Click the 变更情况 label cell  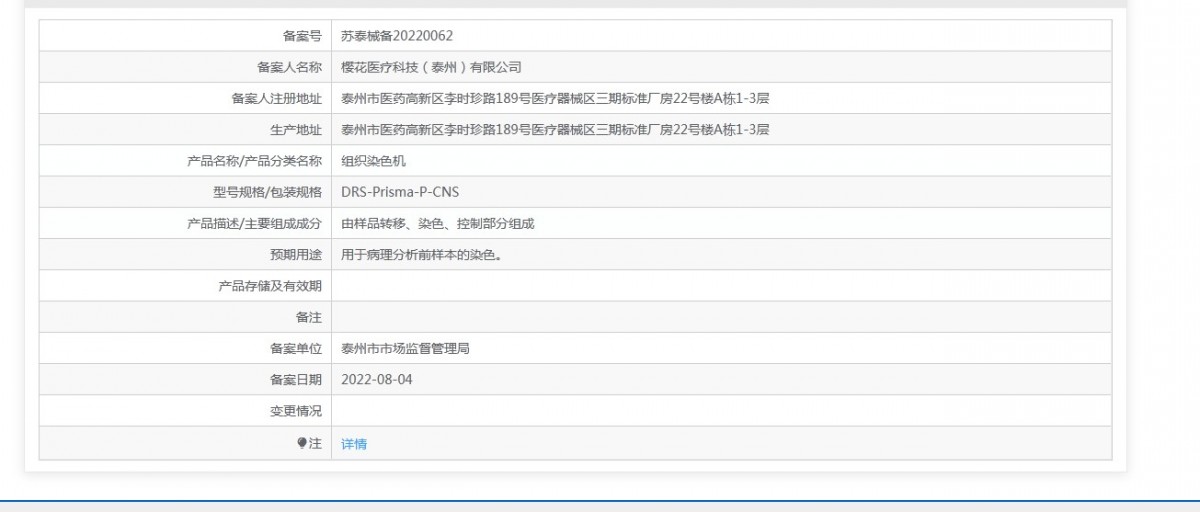(185, 411)
